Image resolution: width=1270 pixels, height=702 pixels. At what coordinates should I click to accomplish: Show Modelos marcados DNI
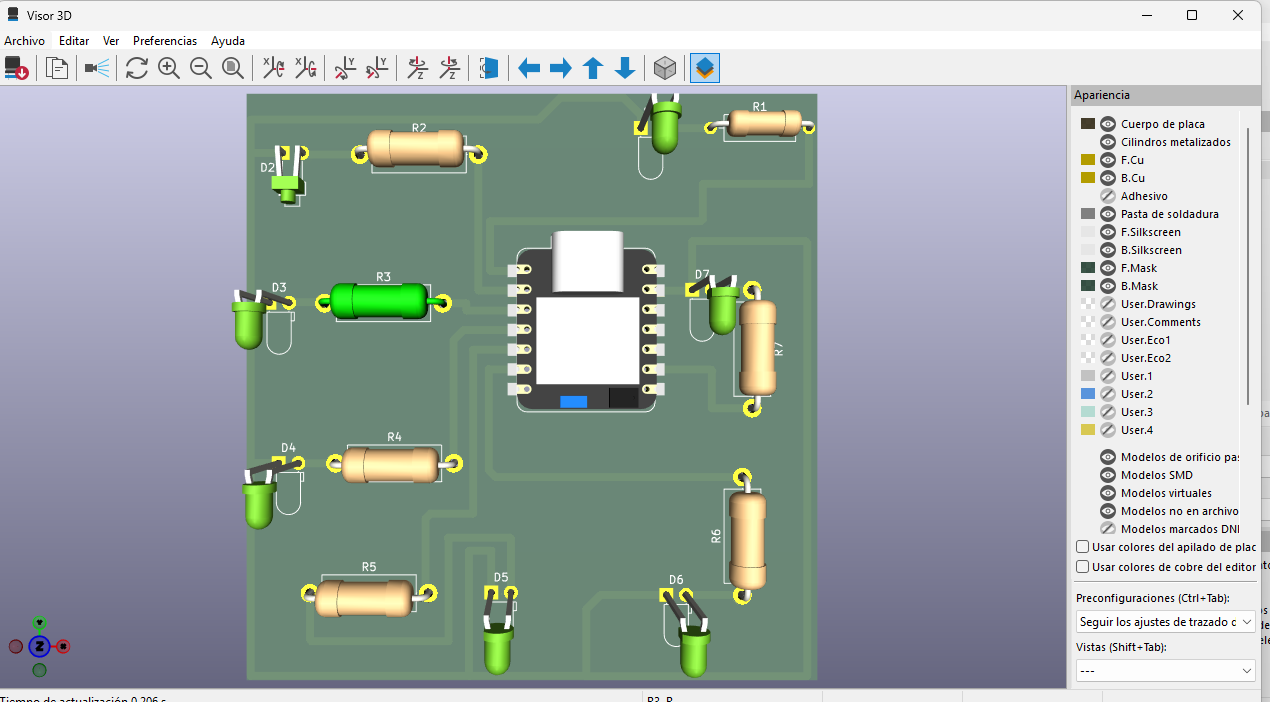(1108, 529)
